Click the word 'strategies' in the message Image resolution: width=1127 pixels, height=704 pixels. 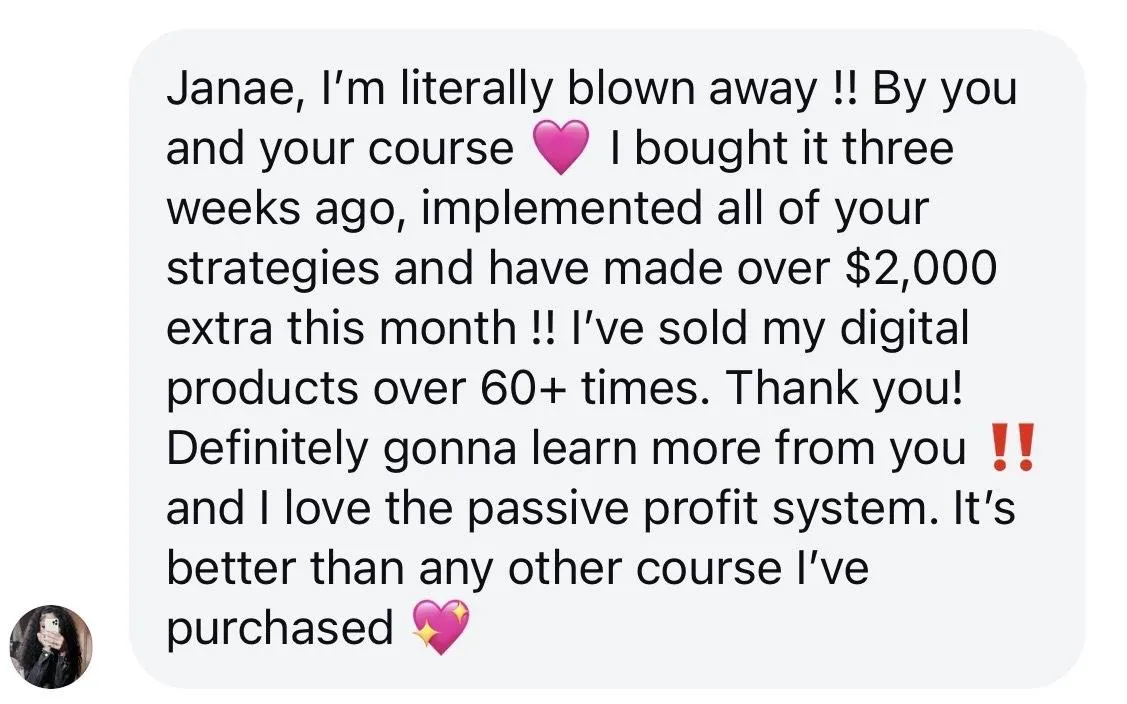point(273,270)
